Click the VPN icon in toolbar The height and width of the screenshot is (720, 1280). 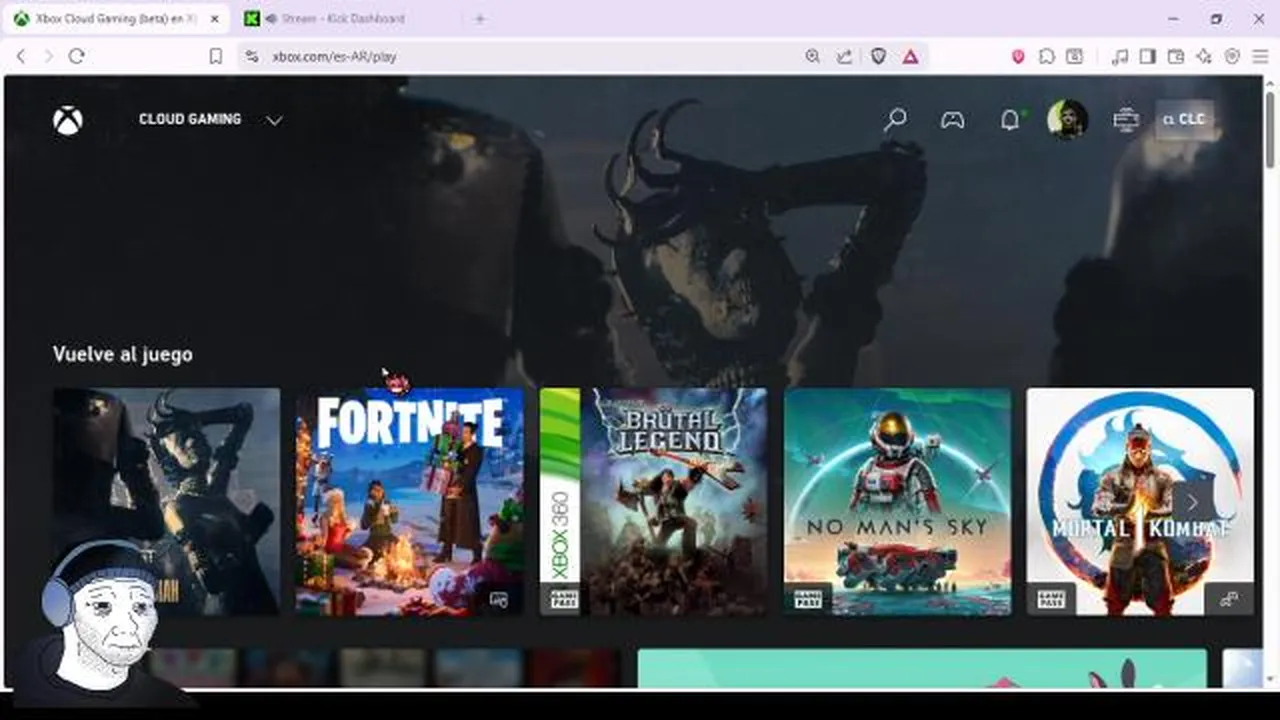pyautogui.click(x=1232, y=57)
